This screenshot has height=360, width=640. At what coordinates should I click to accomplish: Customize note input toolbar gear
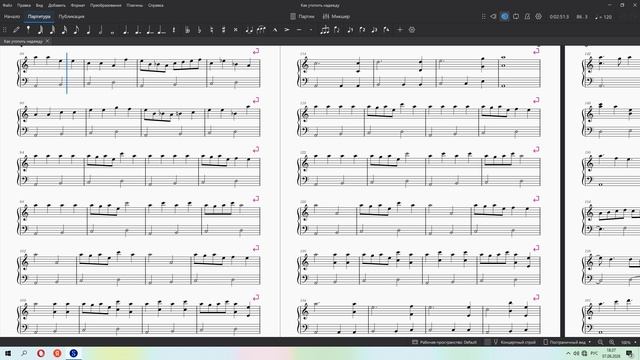pos(412,29)
